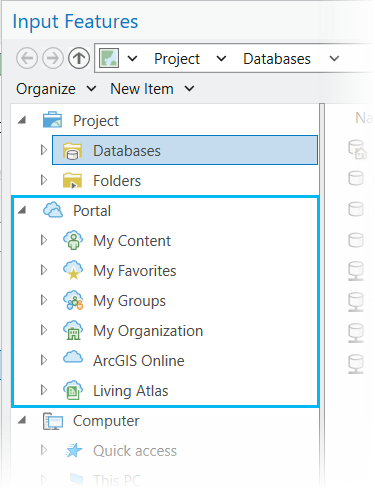The width and height of the screenshot is (375, 489).
Task: Click Databases in the path bar
Action: click(x=277, y=59)
